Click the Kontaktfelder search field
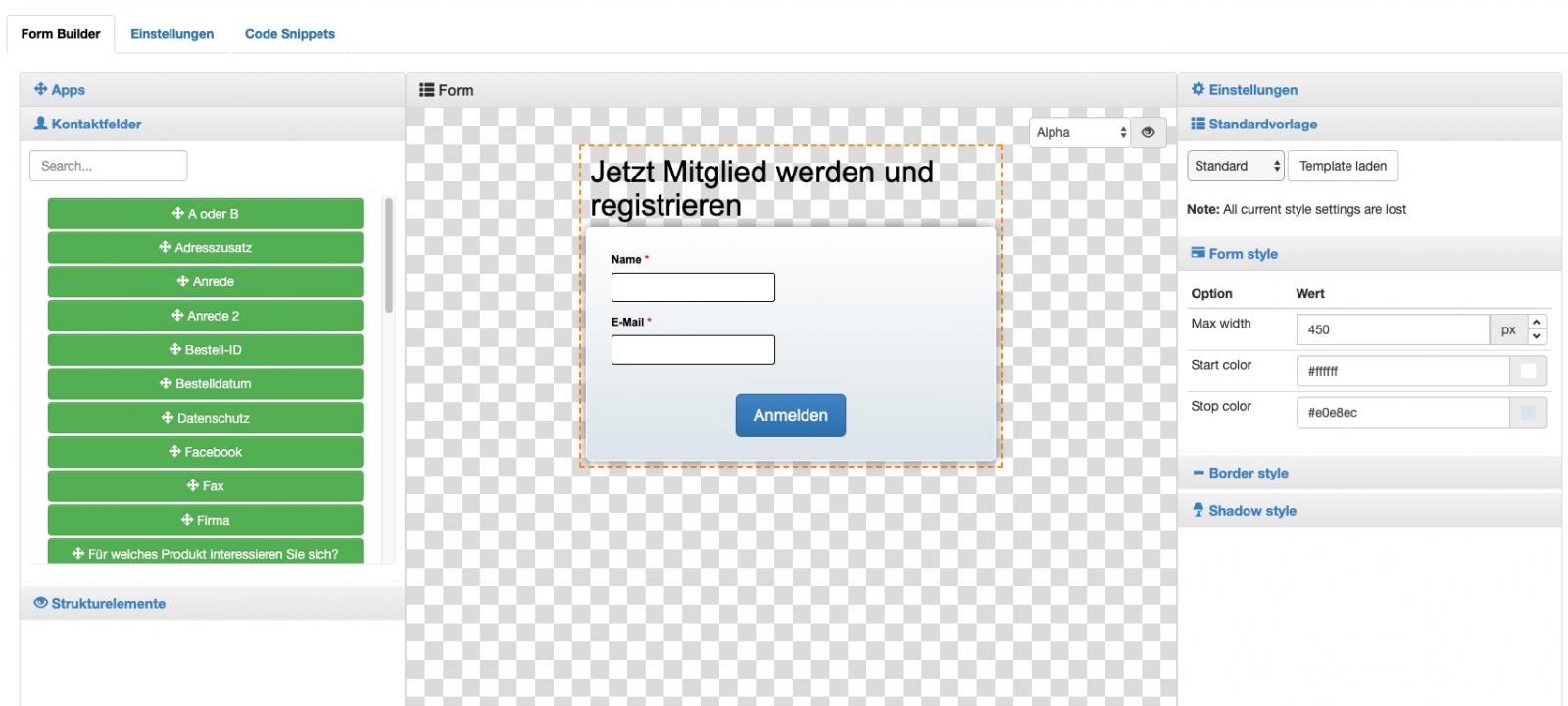 [x=108, y=166]
